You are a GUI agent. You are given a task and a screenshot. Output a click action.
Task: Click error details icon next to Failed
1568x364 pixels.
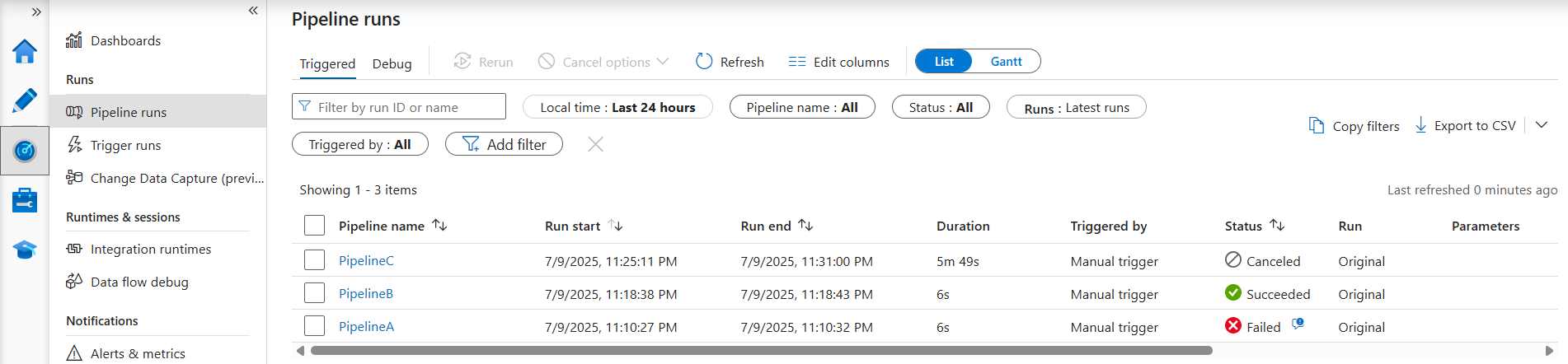click(x=1298, y=324)
